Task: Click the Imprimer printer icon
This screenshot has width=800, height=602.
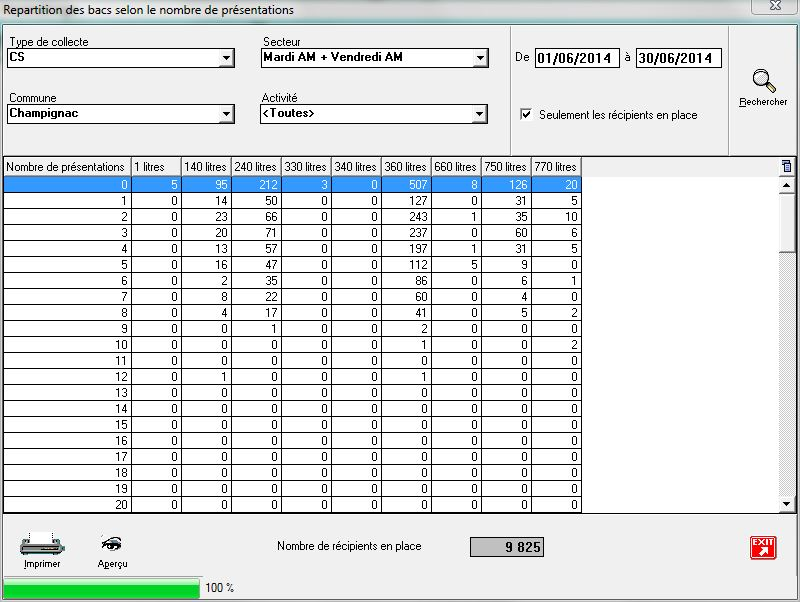Action: pos(42,546)
